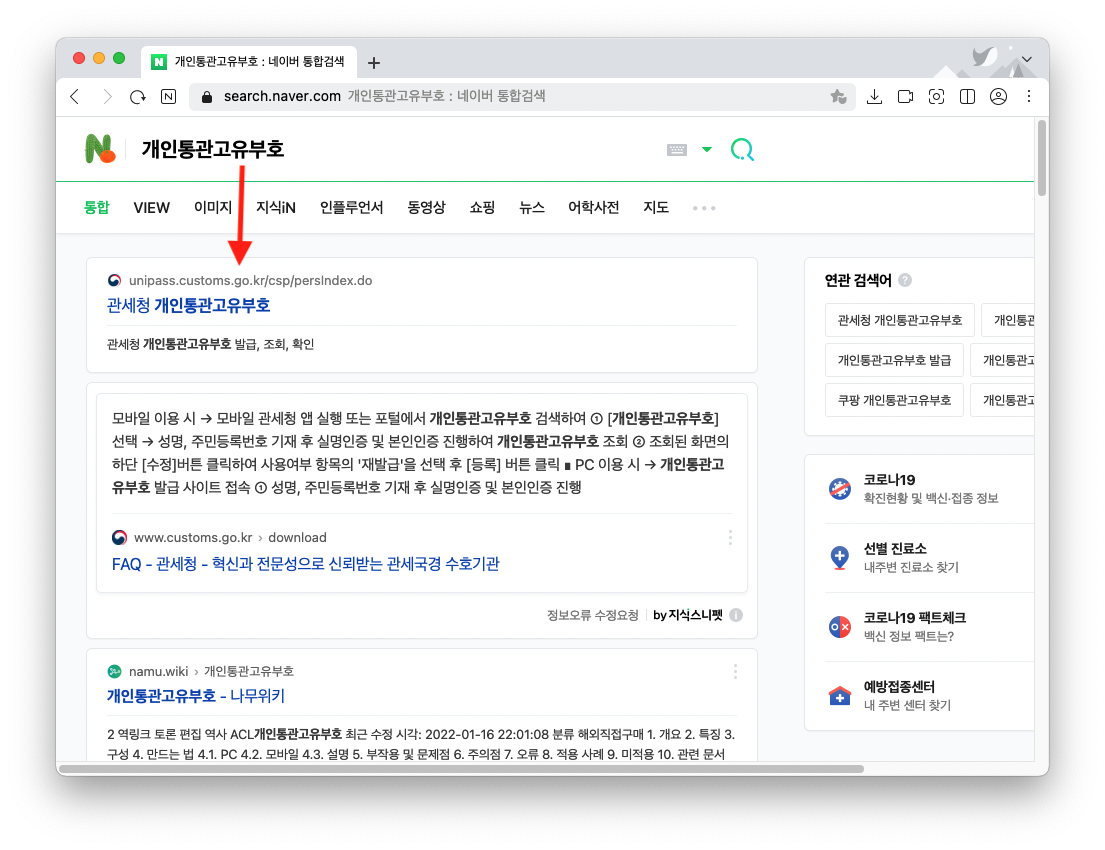Click the Naver logo

point(99,149)
